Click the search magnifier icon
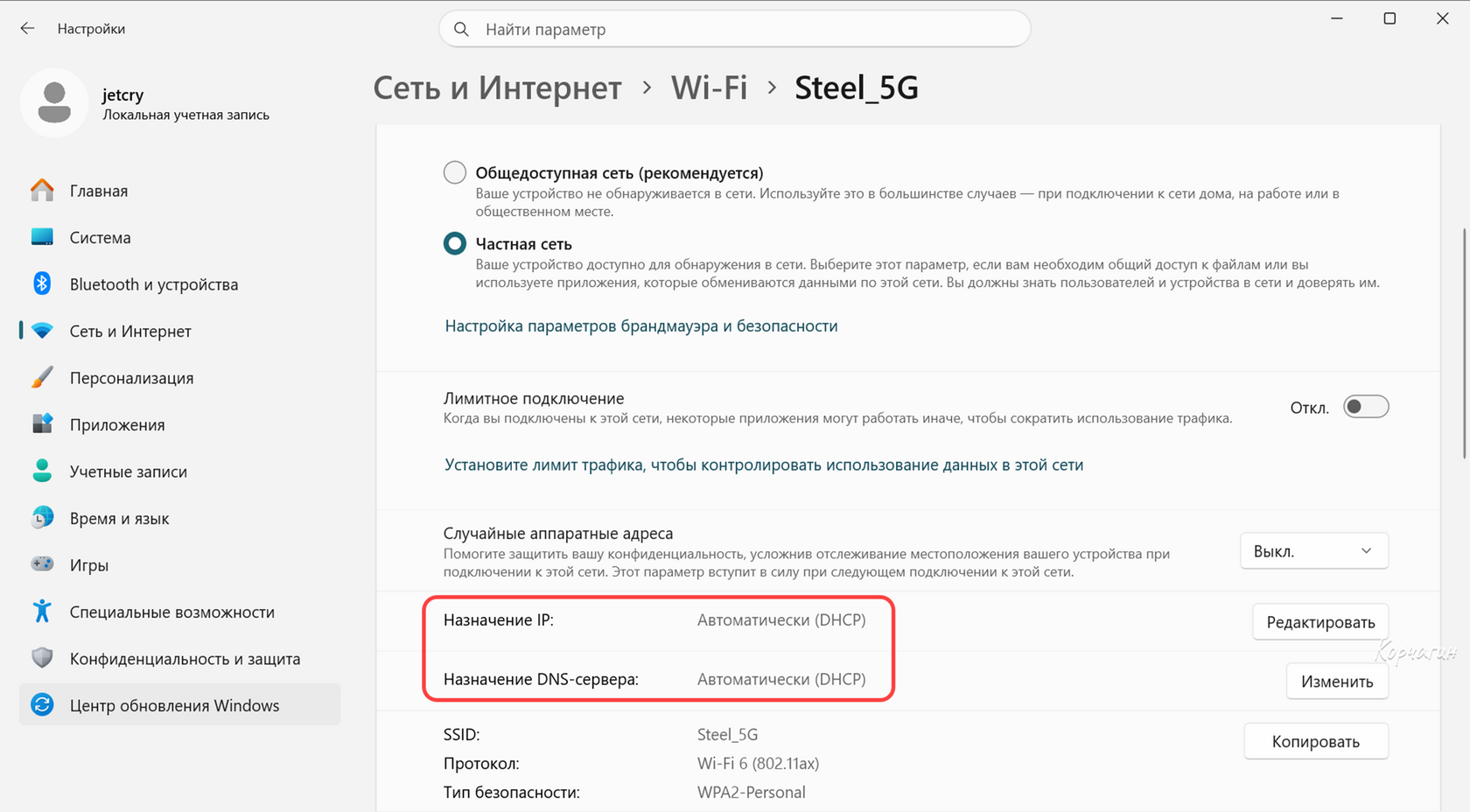Viewport: 1470px width, 812px height. pyautogui.click(x=461, y=30)
